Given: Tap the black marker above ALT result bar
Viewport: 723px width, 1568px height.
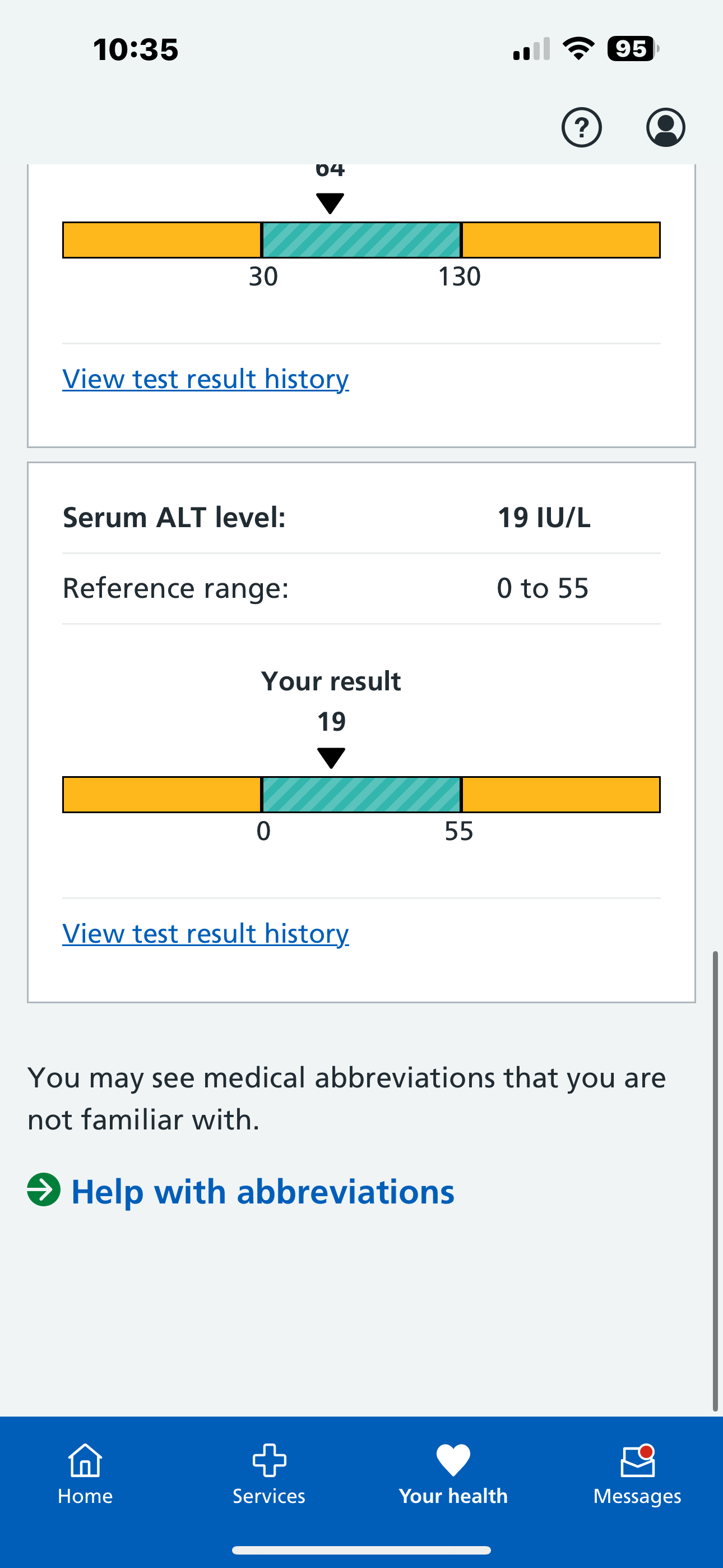Looking at the screenshot, I should 331,758.
